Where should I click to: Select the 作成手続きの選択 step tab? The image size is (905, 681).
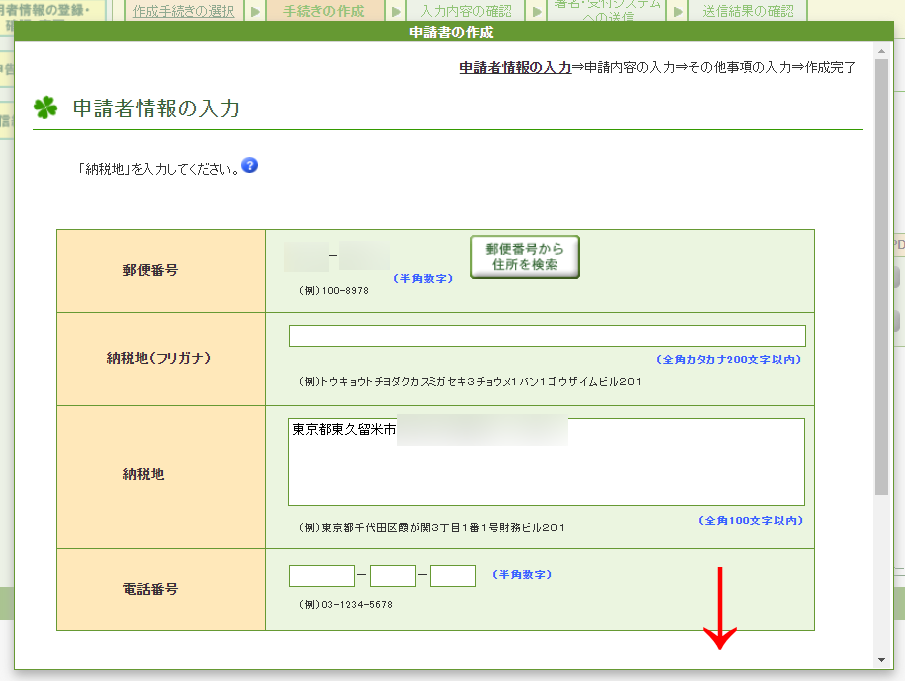point(184,12)
